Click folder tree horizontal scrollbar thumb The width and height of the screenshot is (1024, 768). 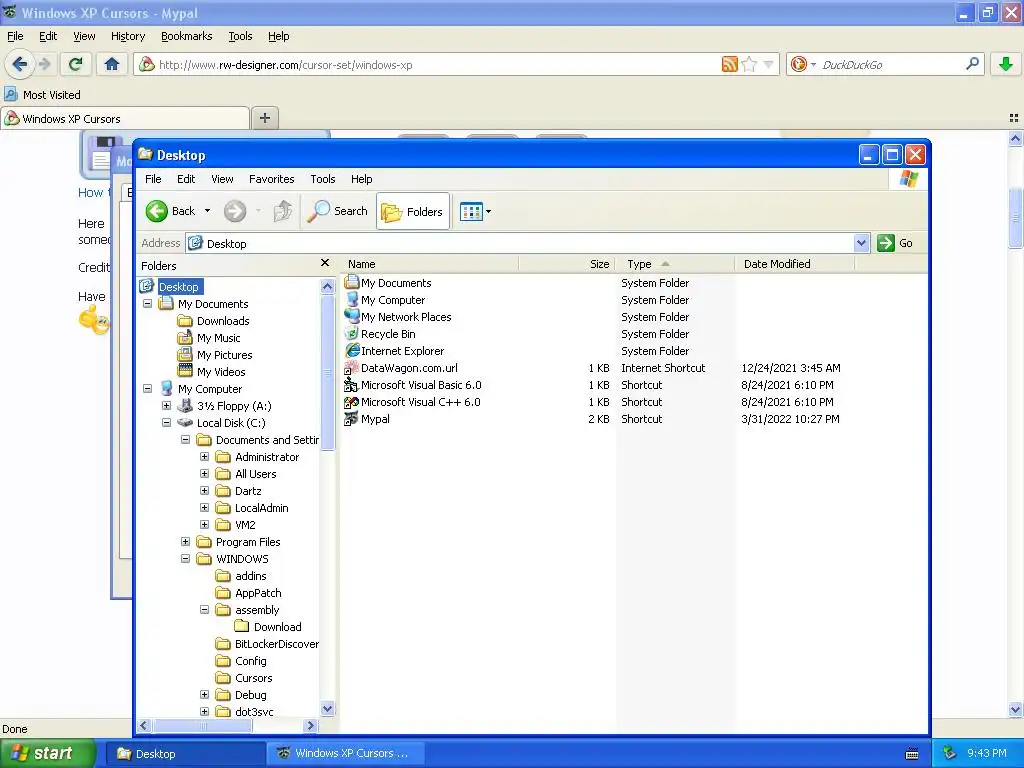click(202, 726)
